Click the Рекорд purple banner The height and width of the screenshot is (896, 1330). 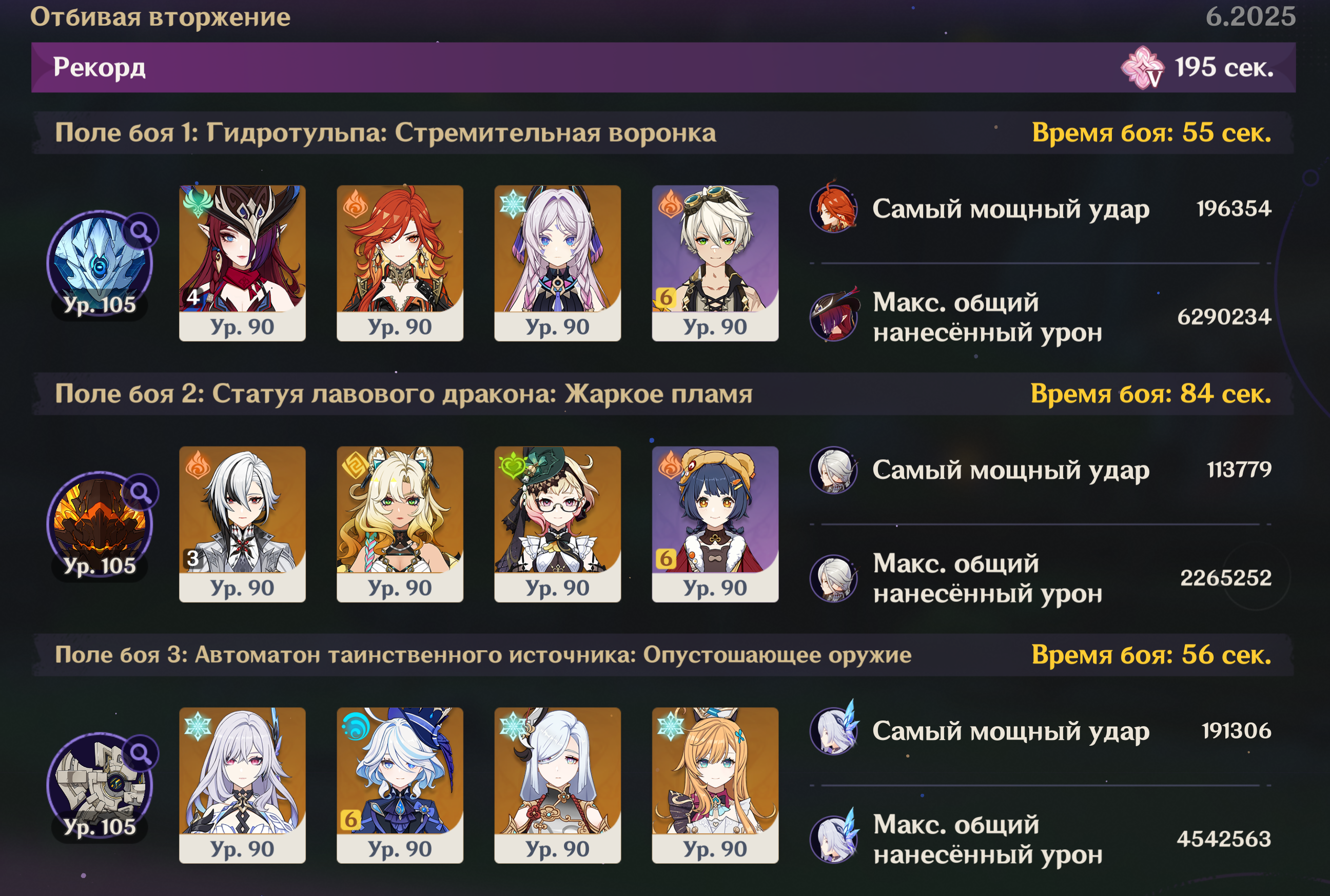(663, 67)
